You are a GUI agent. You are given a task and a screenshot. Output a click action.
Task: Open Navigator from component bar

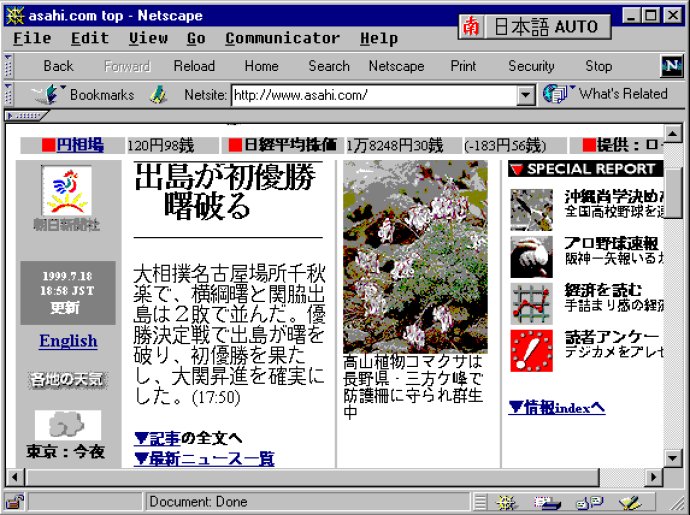[506, 502]
